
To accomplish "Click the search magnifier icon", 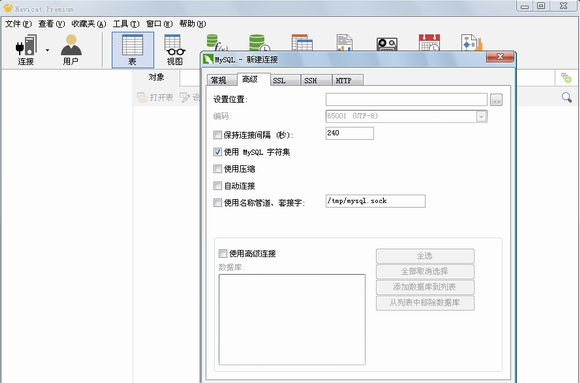I will pos(567,97).
